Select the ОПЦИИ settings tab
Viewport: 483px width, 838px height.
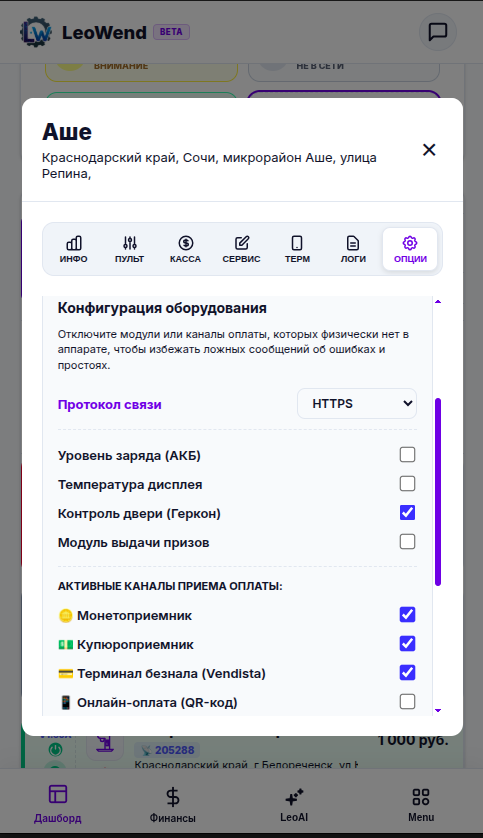click(410, 249)
